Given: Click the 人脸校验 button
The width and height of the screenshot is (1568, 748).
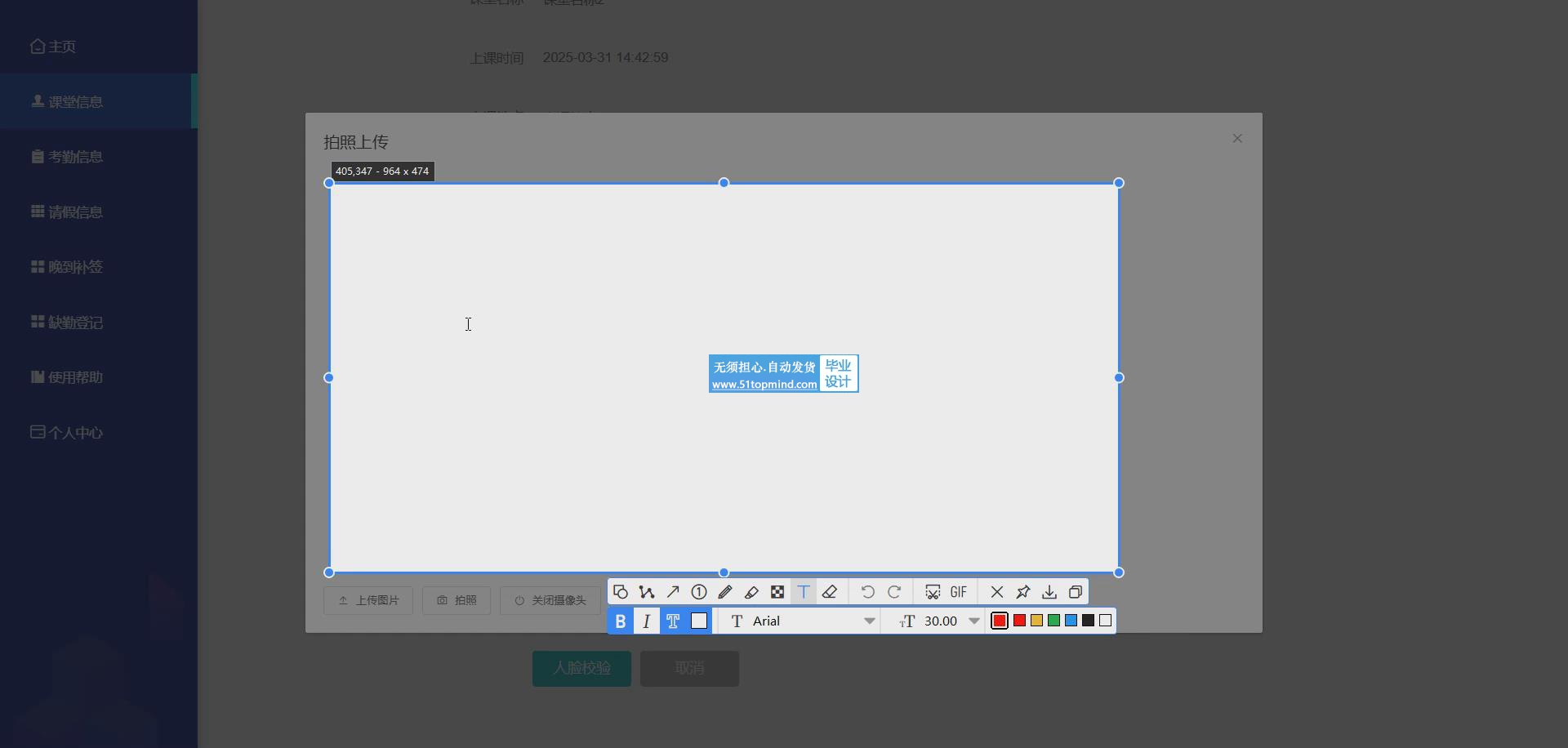Looking at the screenshot, I should point(581,668).
